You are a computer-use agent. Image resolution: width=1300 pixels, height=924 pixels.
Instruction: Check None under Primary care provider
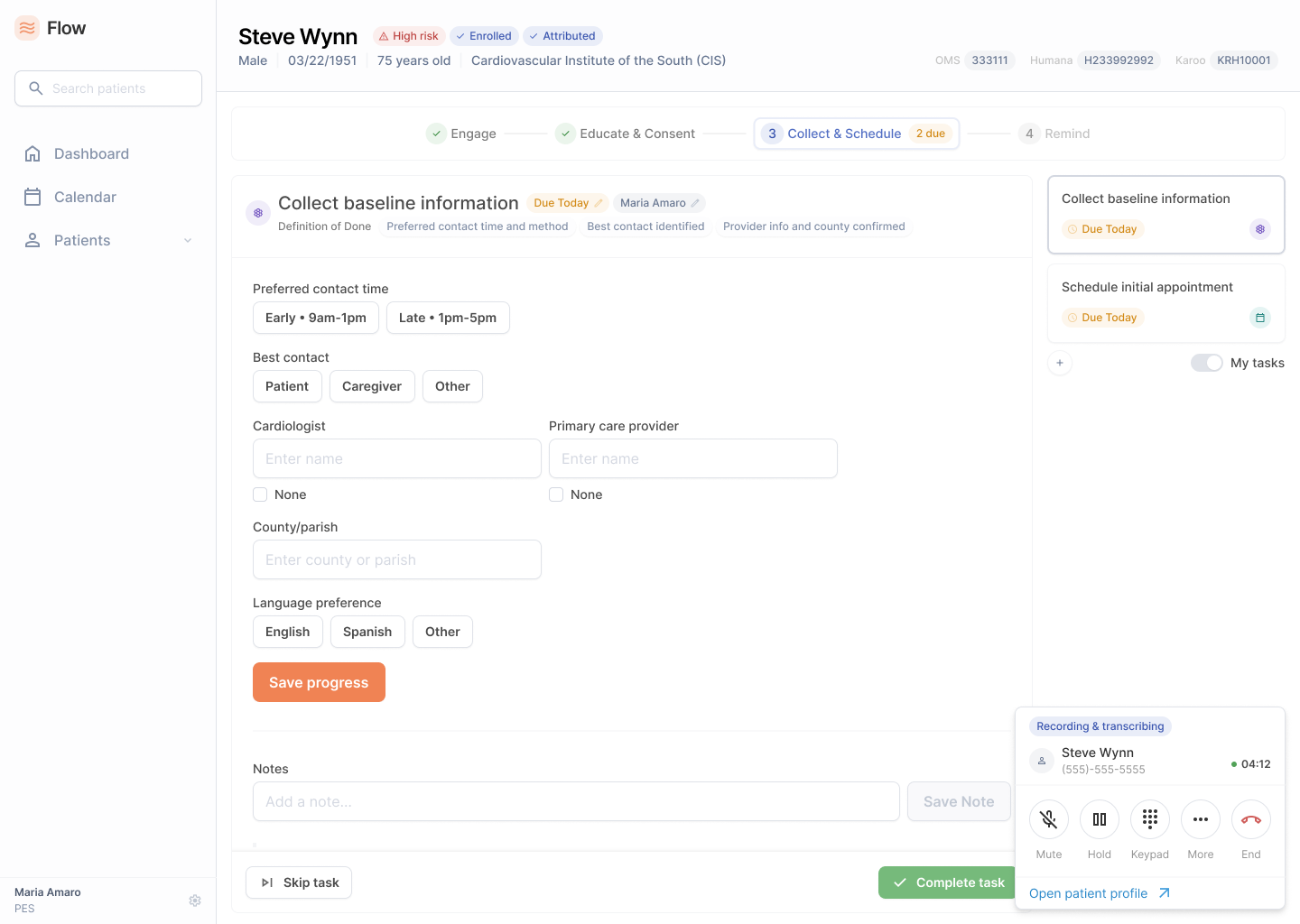[556, 494]
